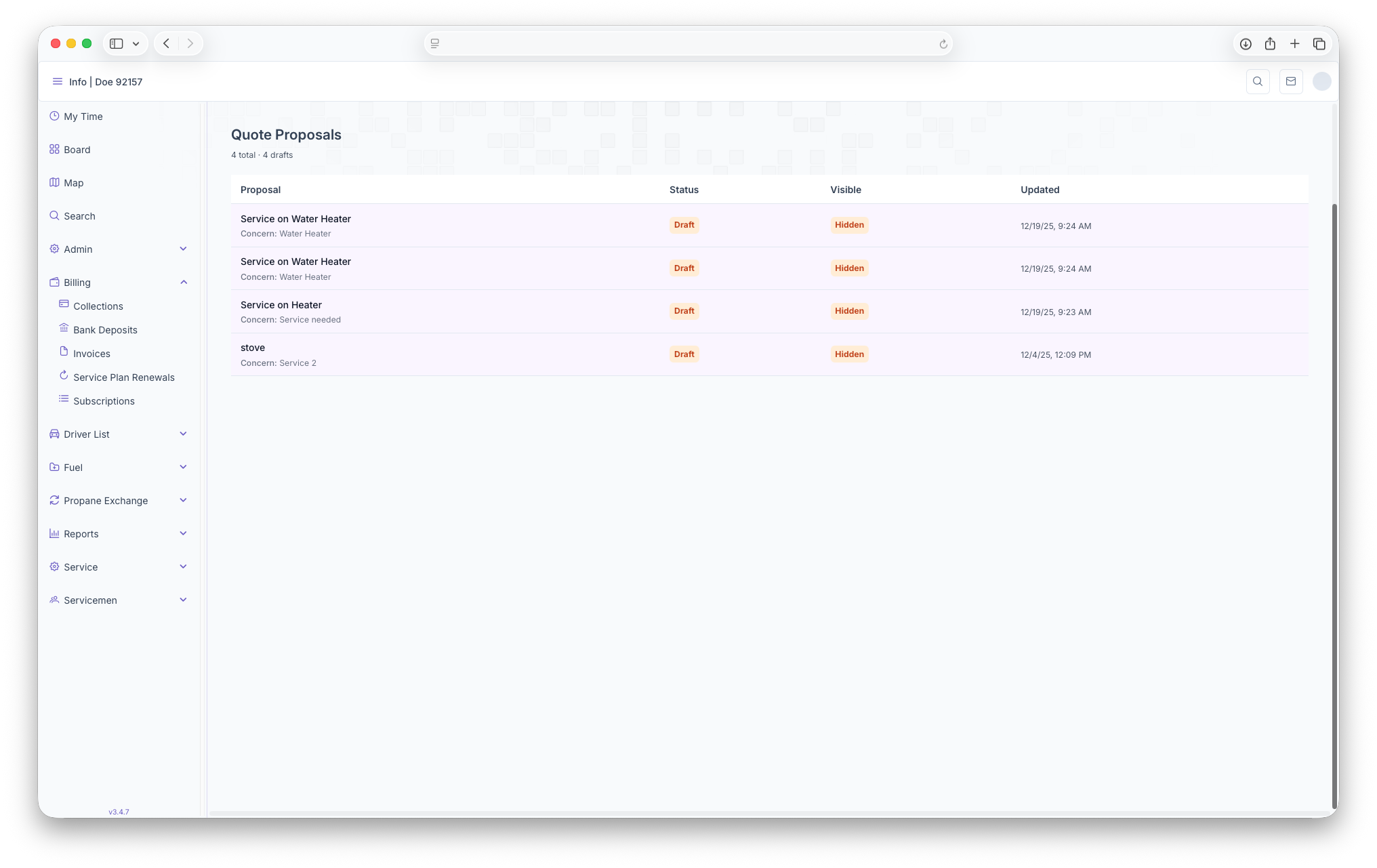Click the page reload icon

point(943,44)
